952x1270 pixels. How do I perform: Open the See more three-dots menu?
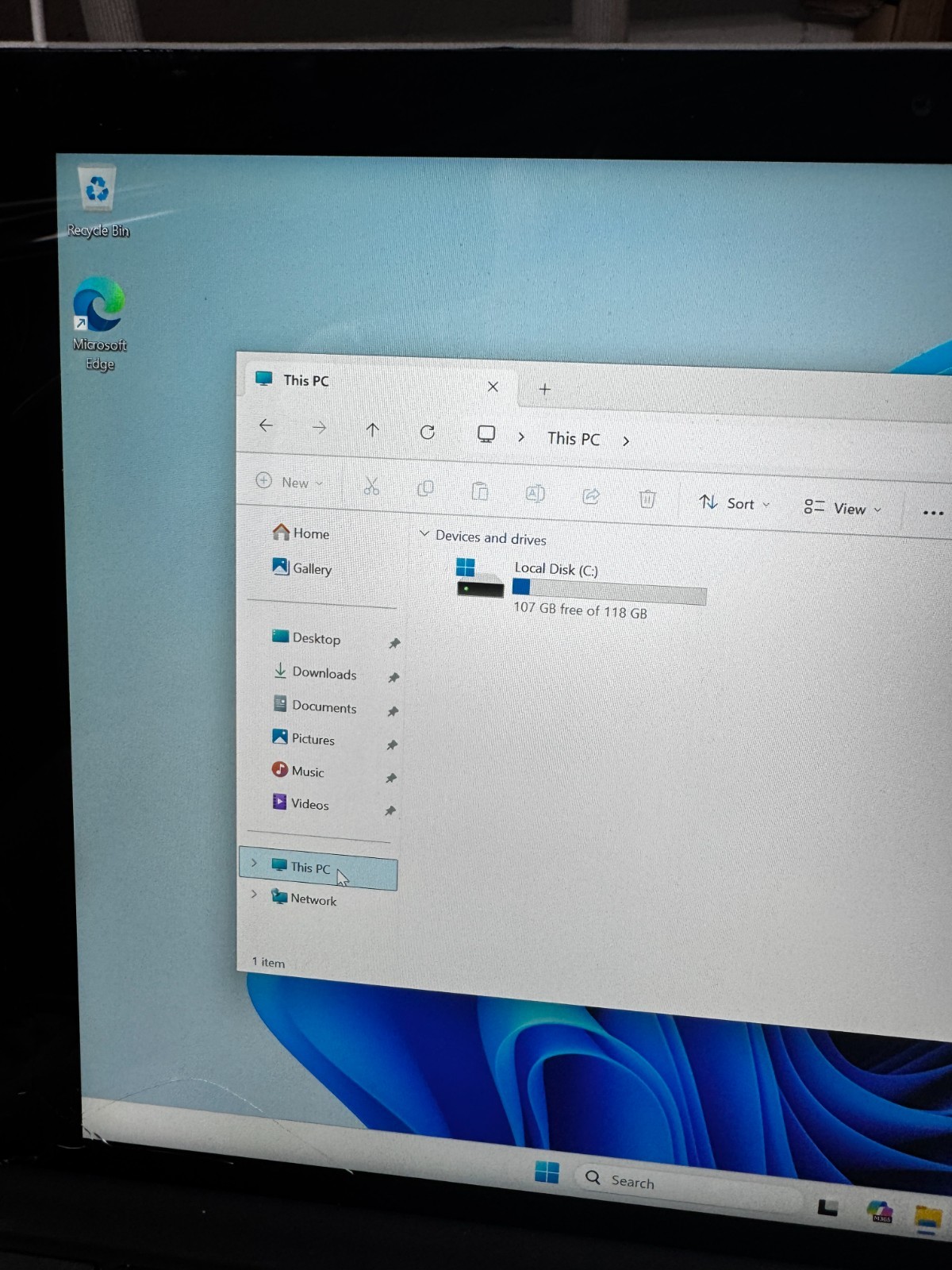tap(933, 513)
